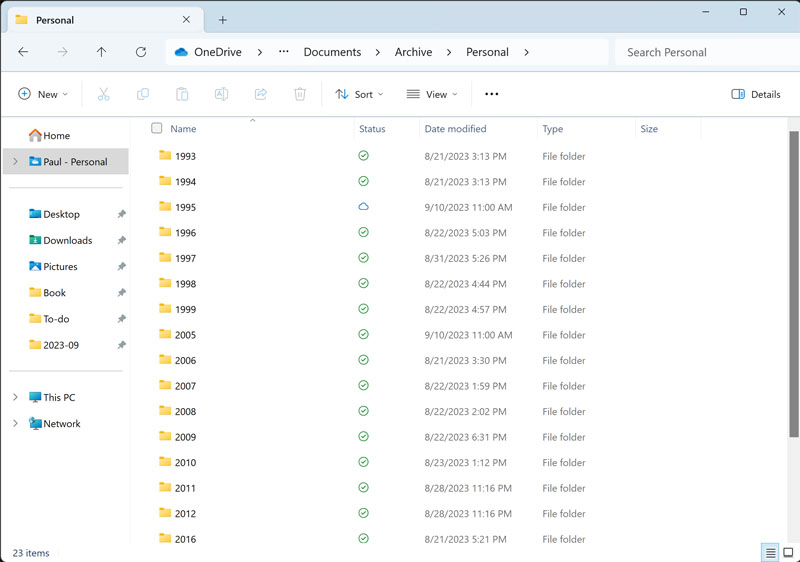Screen dimensions: 800x562
Task: Open the Sort dropdown menu
Action: pyautogui.click(x=359, y=94)
